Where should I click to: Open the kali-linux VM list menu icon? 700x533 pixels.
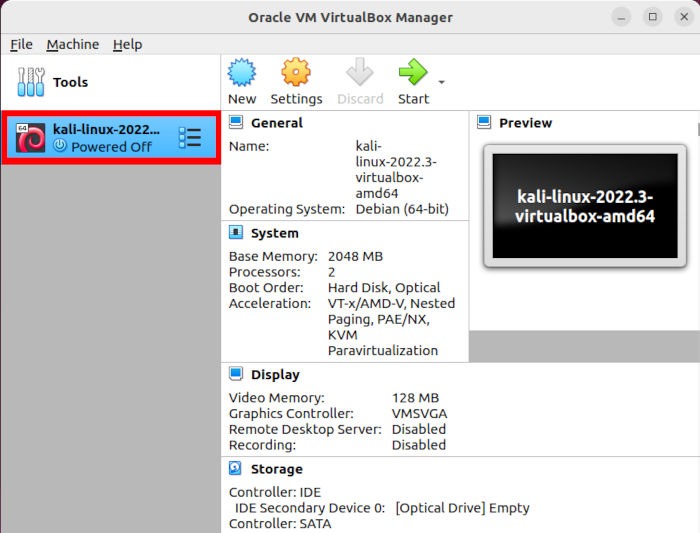(x=190, y=137)
